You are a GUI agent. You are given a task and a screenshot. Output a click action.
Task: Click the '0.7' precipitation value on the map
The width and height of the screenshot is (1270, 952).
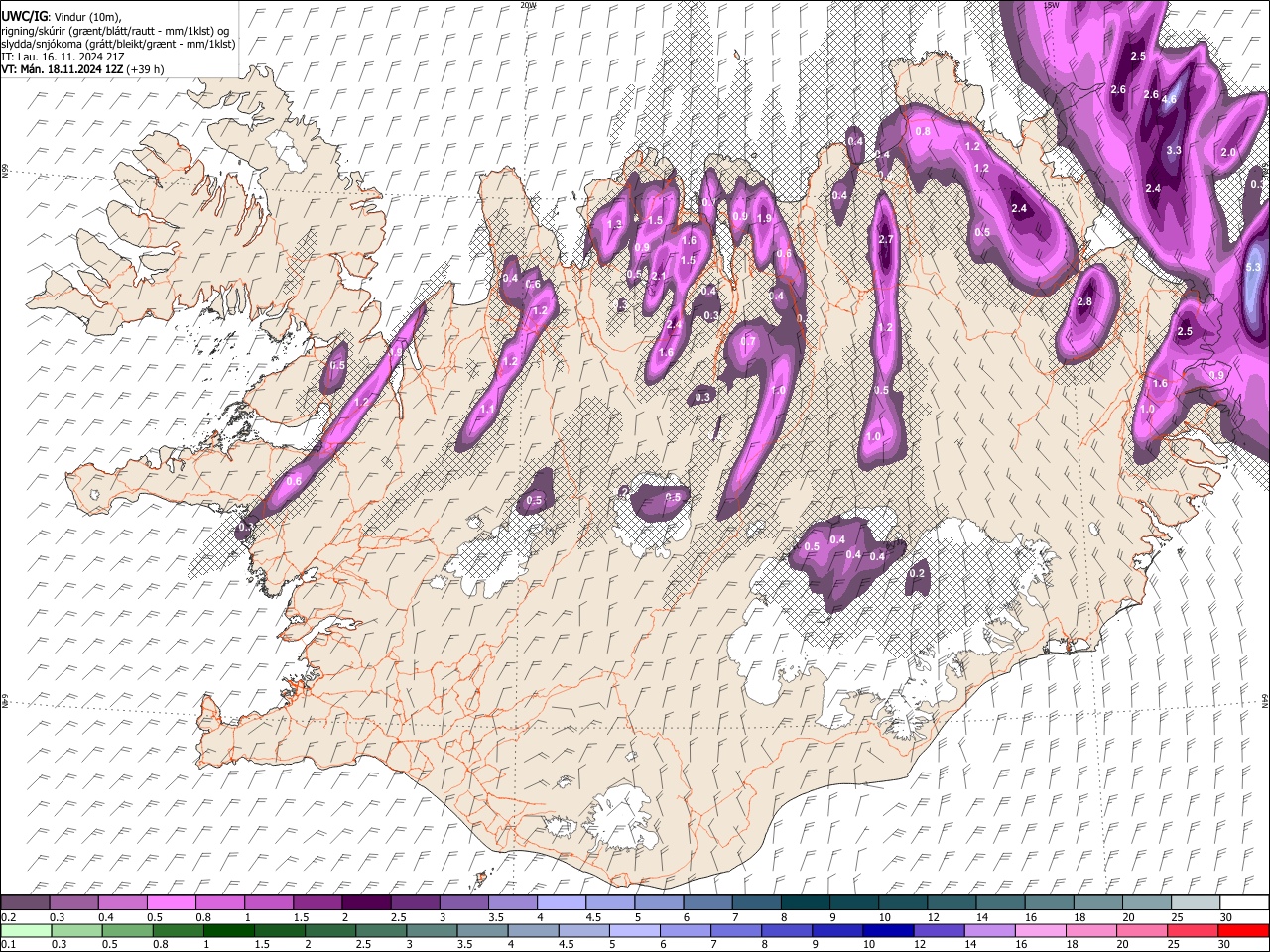748,342
